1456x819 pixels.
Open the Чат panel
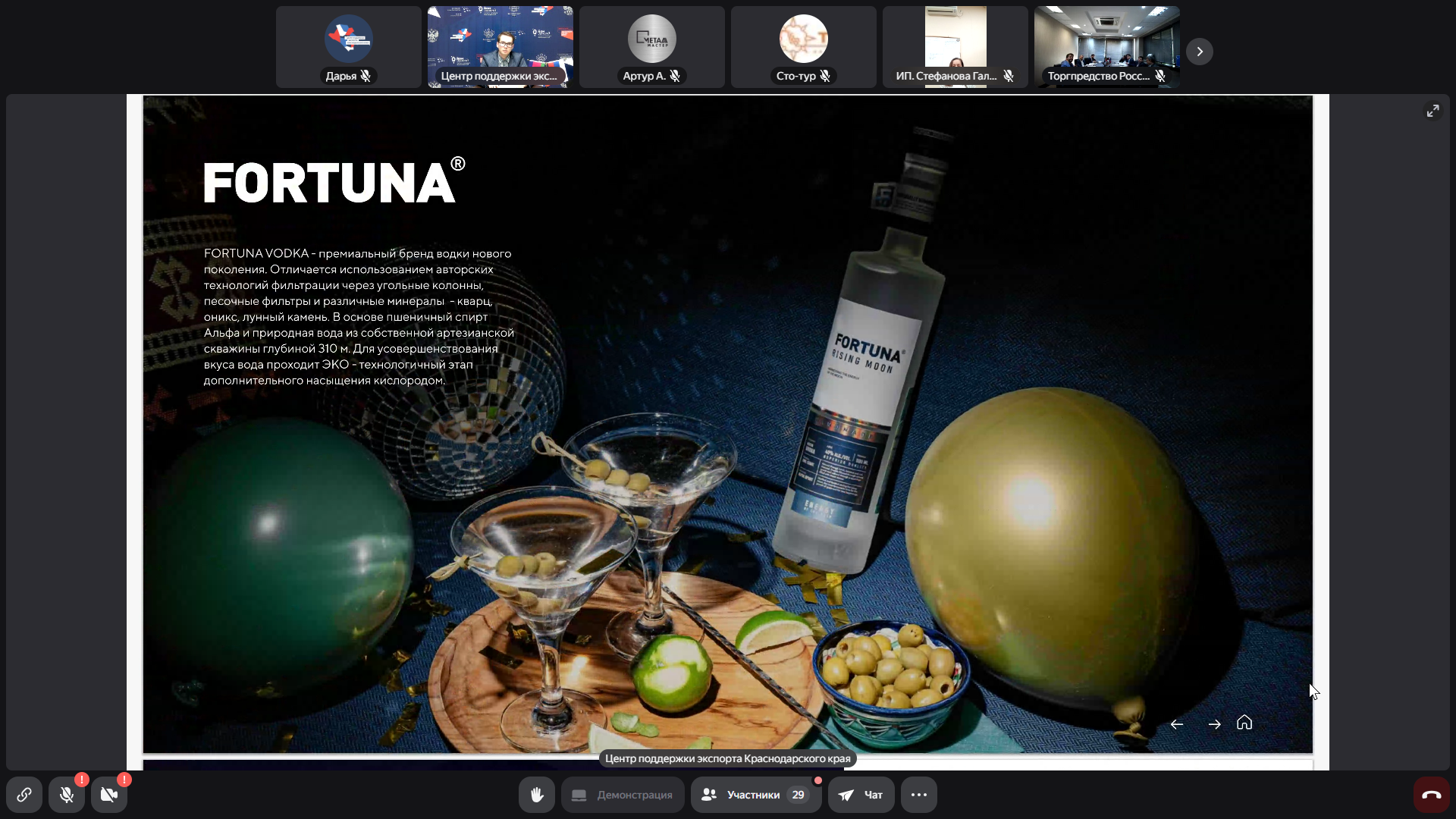click(861, 795)
